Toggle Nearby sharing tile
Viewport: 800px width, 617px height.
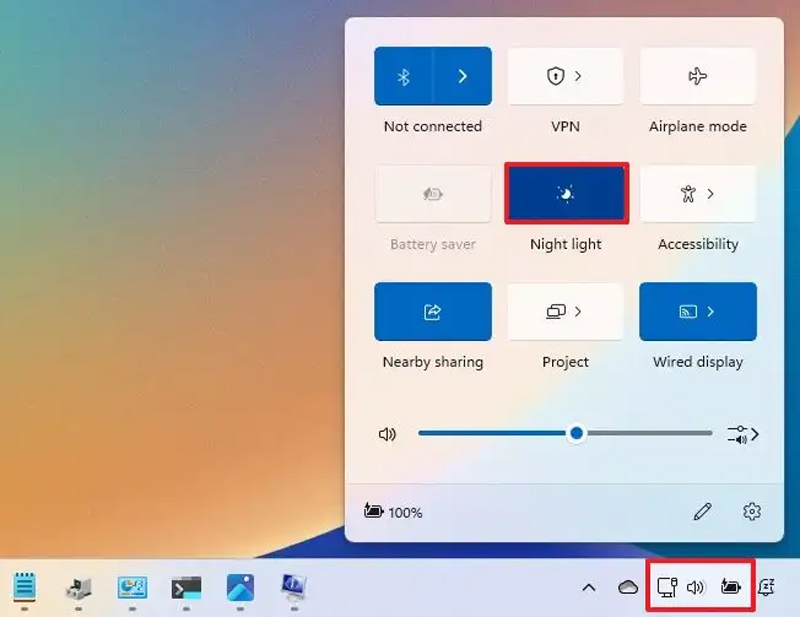click(433, 312)
